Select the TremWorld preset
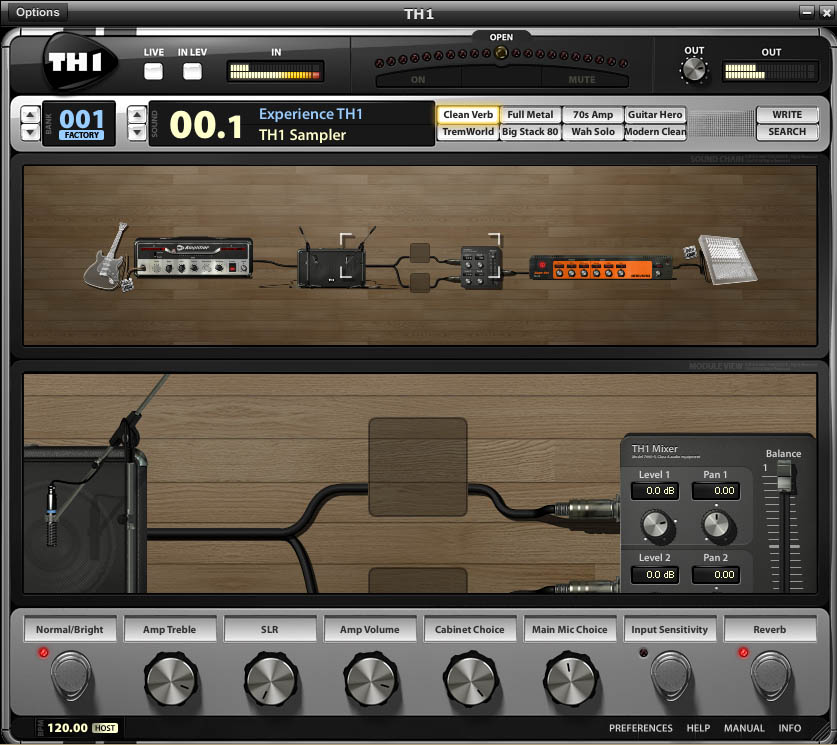837x745 pixels. (468, 132)
